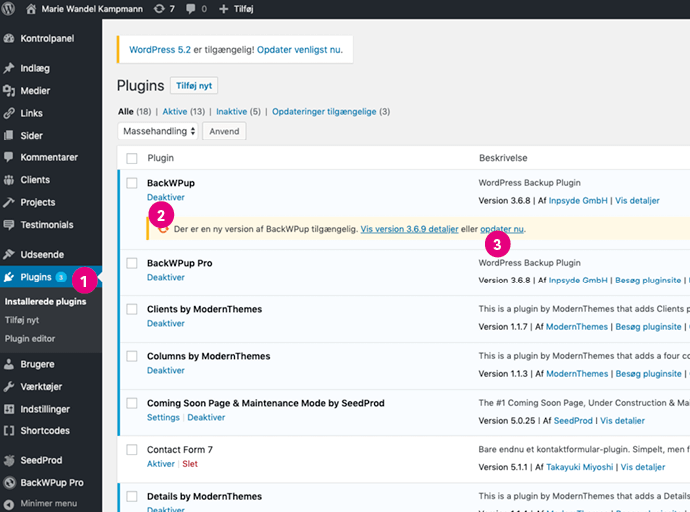Click the Plugins update count badge
The width and height of the screenshot is (690, 512).
point(61,277)
